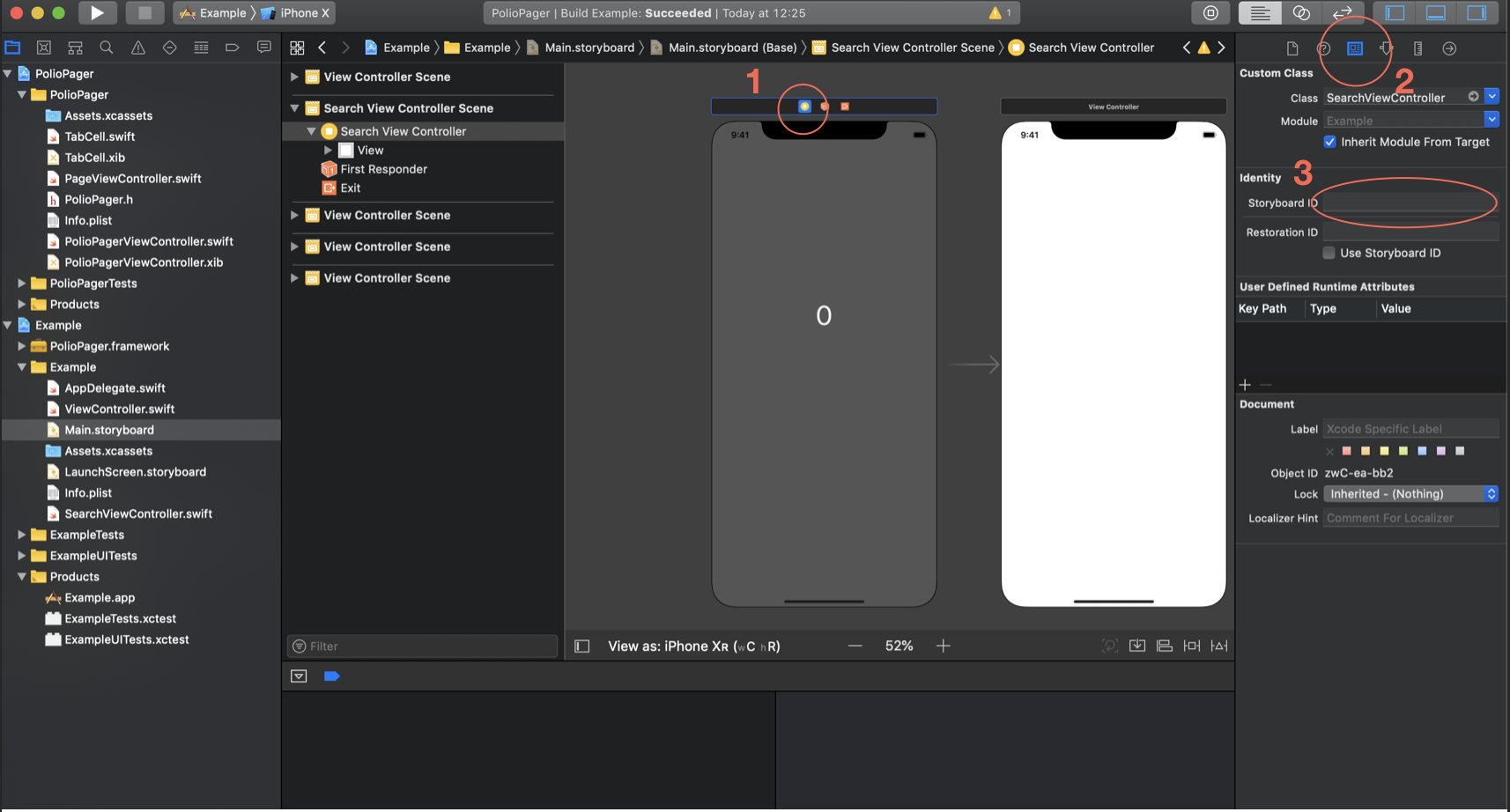Zoom out on the storyboard canvas
The width and height of the screenshot is (1510, 812).
coord(855,646)
